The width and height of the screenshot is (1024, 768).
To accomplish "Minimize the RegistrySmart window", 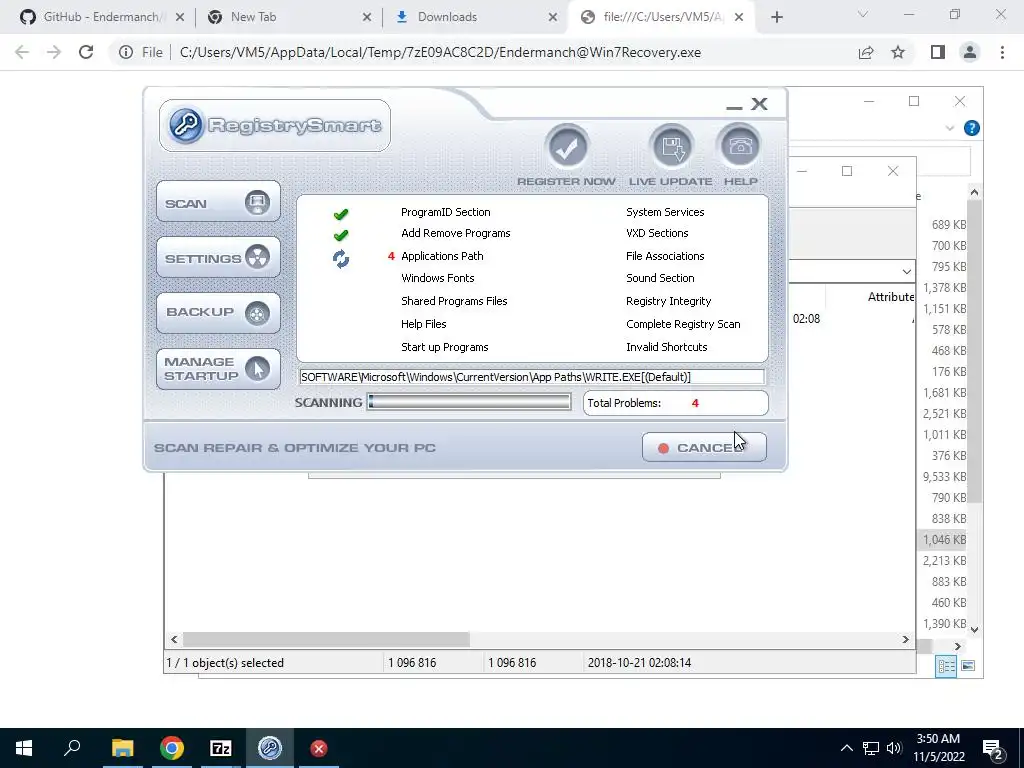I will [734, 106].
